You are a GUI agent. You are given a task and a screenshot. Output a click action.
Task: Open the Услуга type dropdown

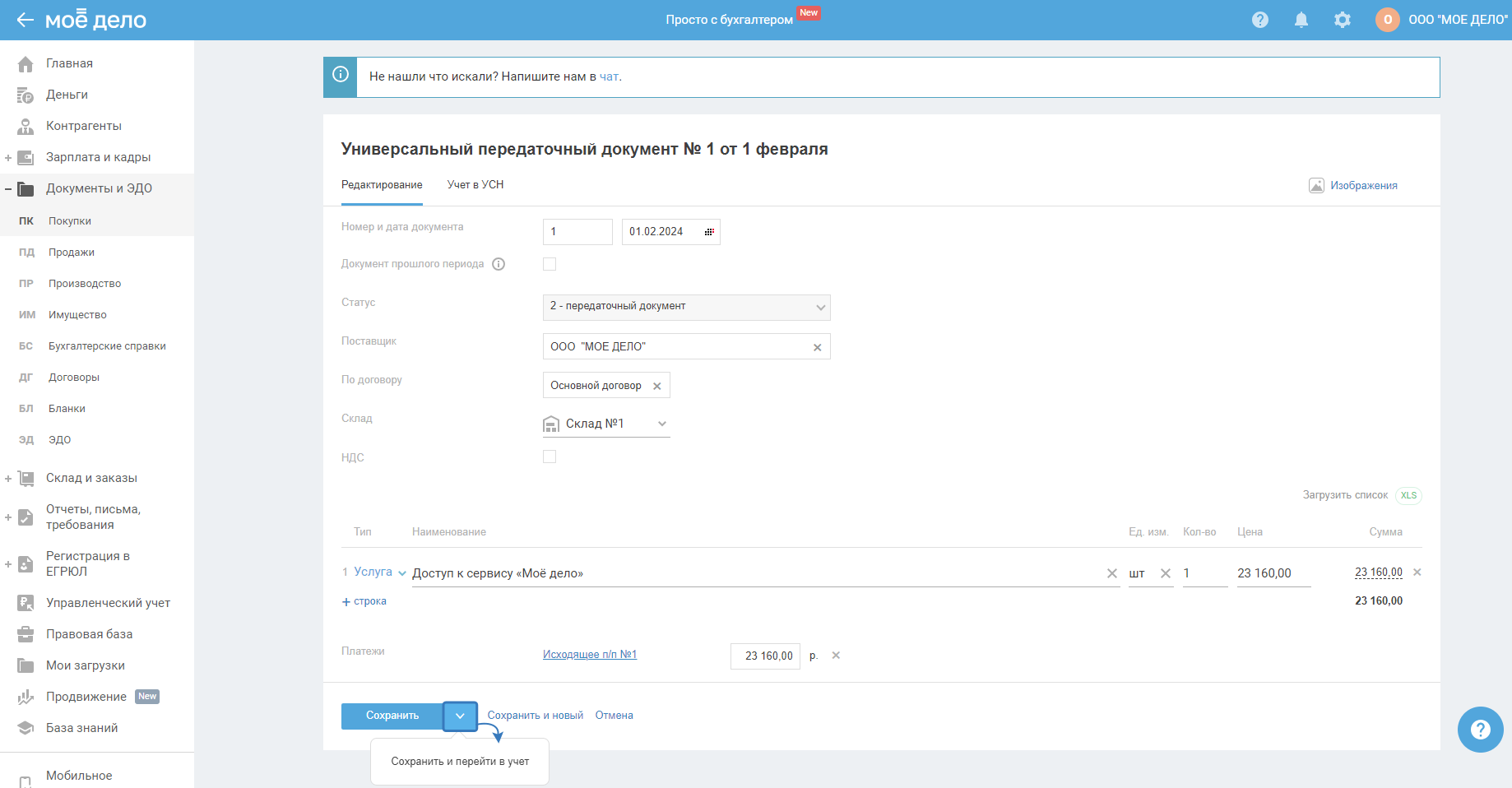pyautogui.click(x=380, y=572)
